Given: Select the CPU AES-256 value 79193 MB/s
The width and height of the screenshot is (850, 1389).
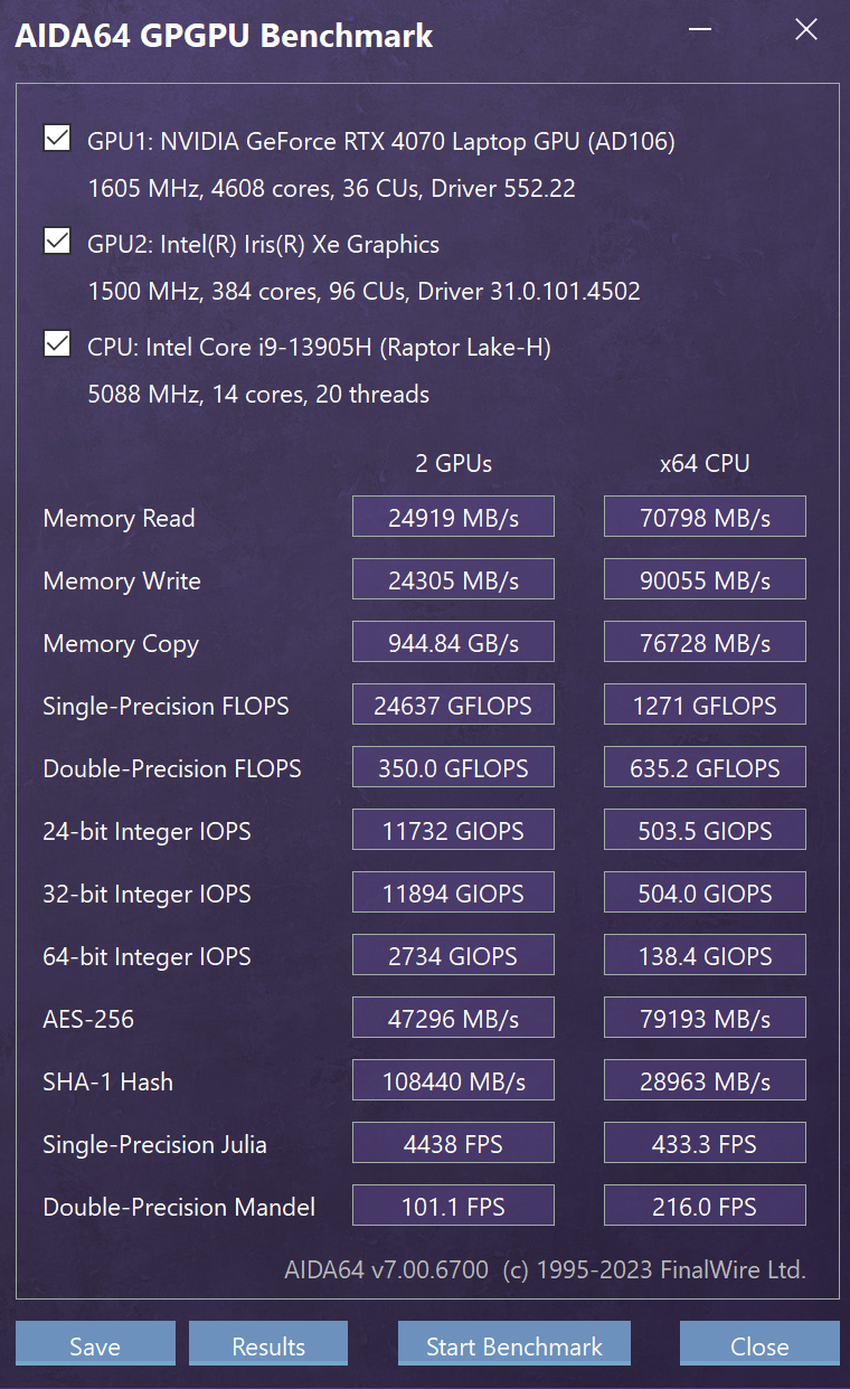Looking at the screenshot, I should point(705,1018).
